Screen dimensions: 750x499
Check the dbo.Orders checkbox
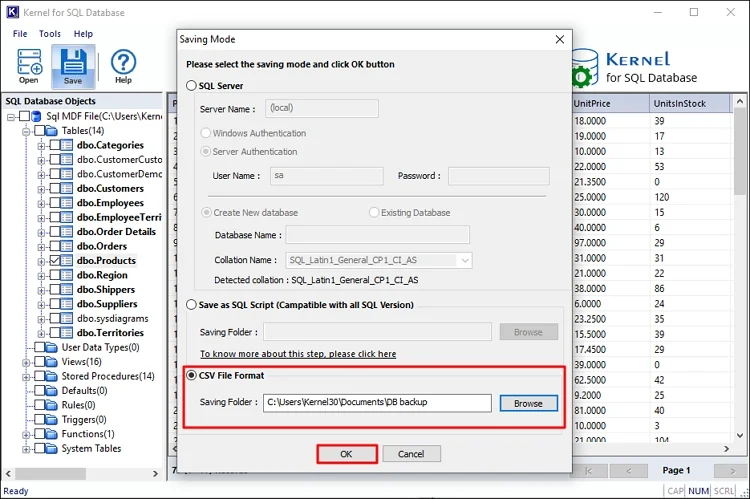coord(55,246)
